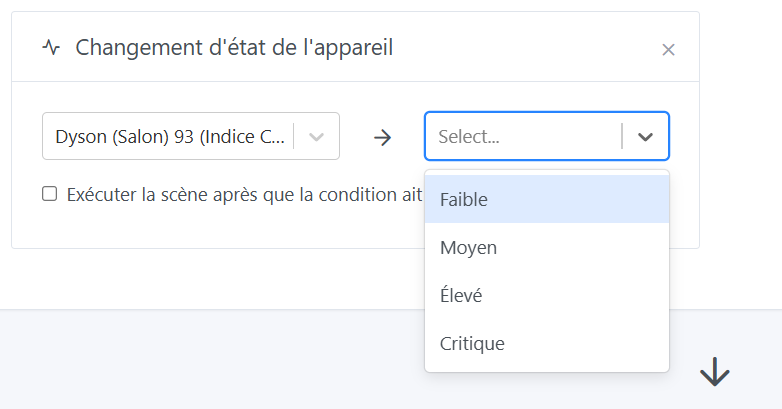The width and height of the screenshot is (782, 409).
Task: Click the divider line beside the Dyson chevron
Action: click(294, 137)
